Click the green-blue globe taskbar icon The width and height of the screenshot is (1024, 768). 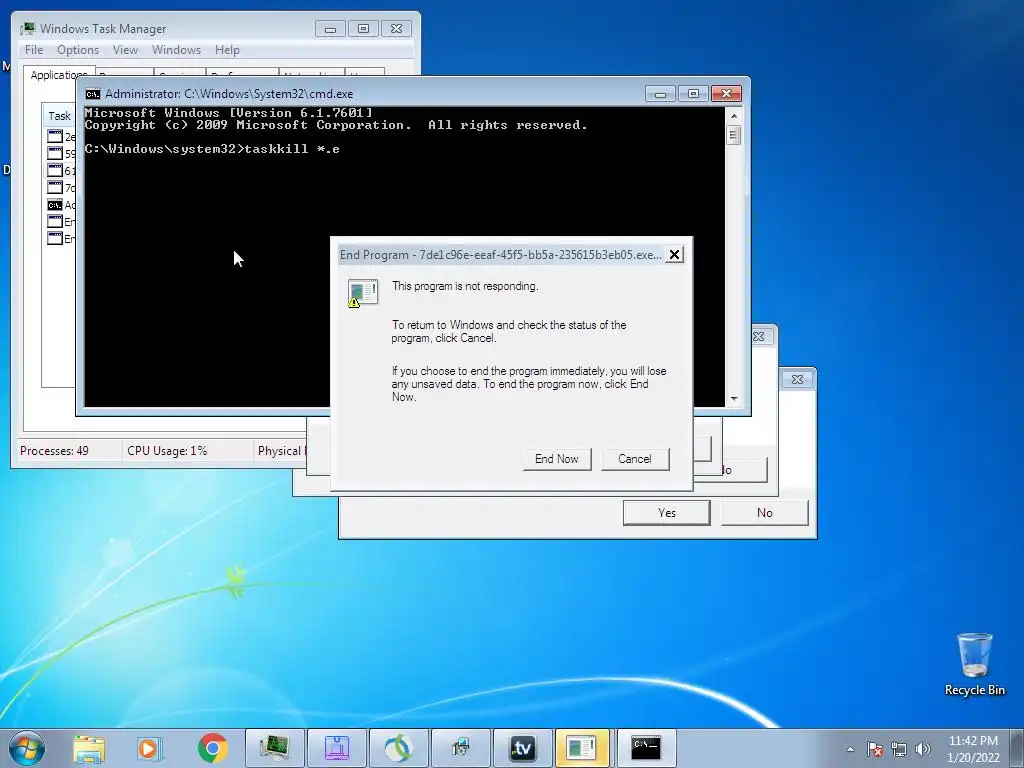(398, 748)
